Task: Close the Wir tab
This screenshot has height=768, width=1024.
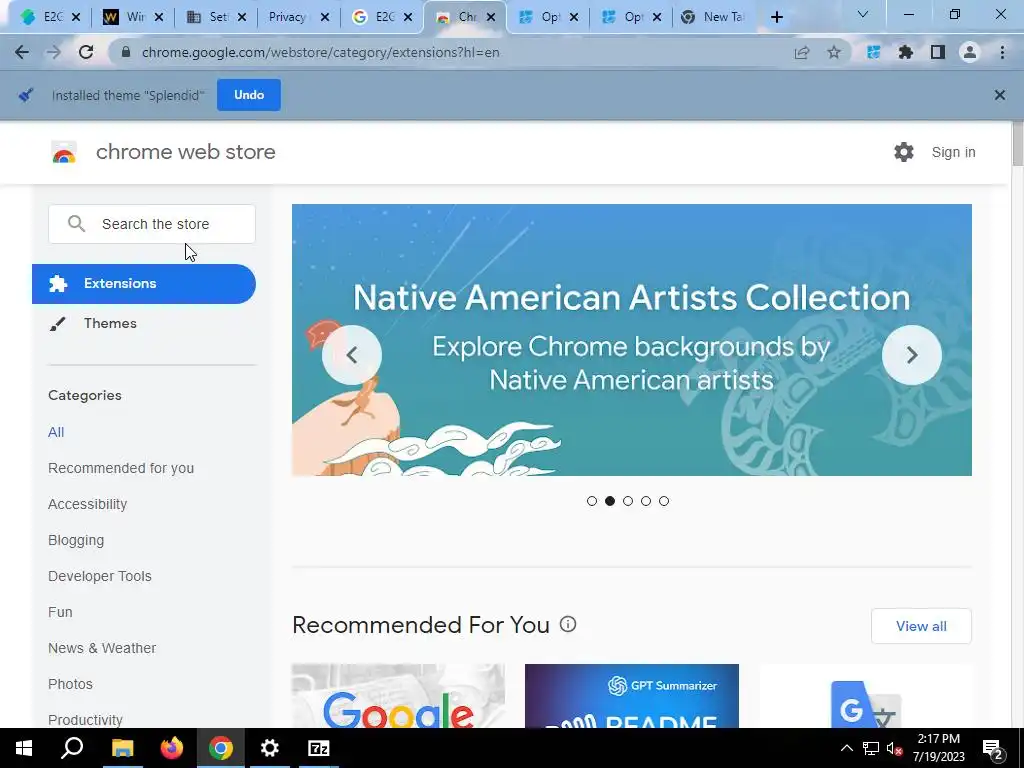Action: [x=159, y=18]
